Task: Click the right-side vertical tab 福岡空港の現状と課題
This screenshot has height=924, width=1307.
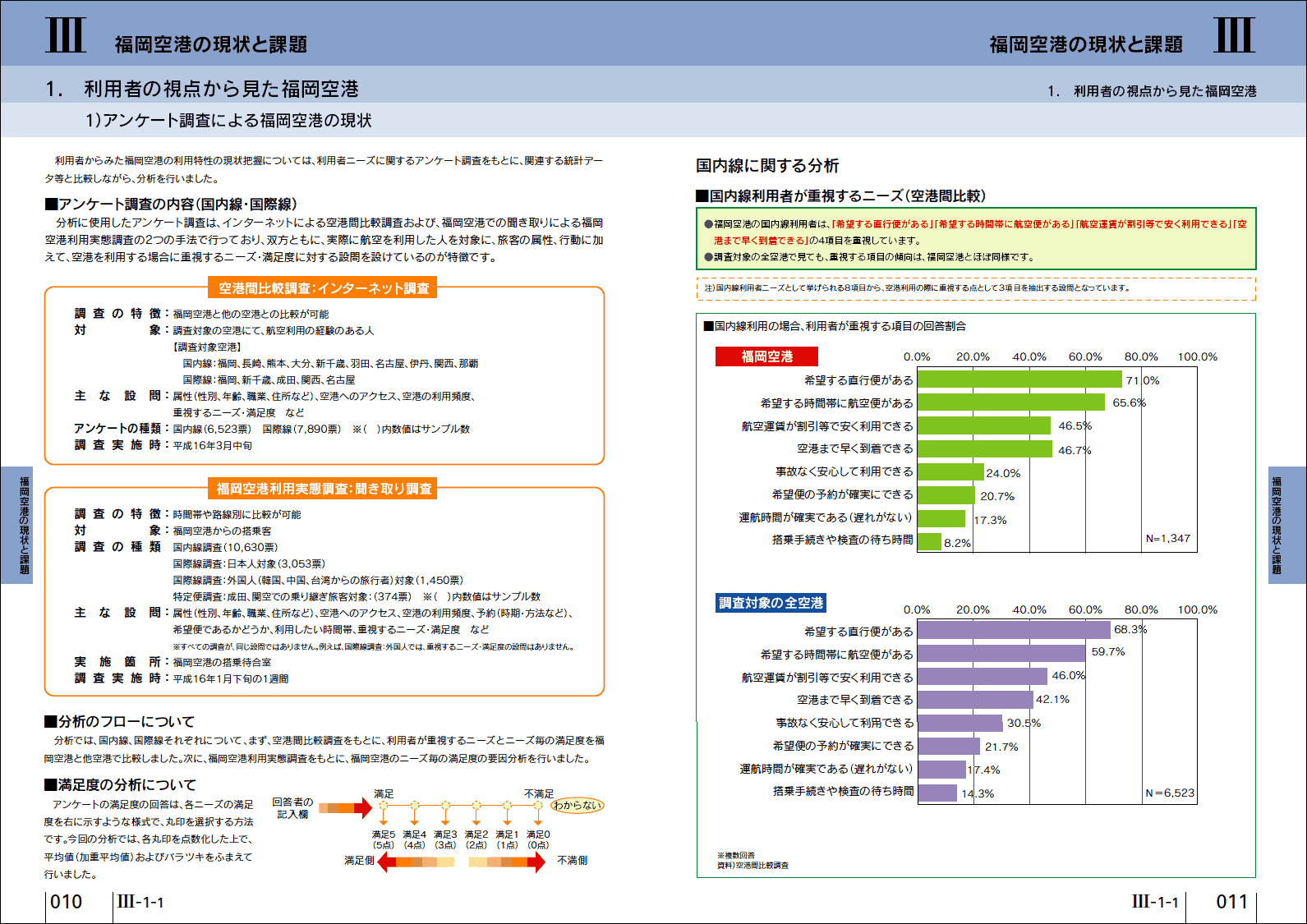Action: (1286, 525)
